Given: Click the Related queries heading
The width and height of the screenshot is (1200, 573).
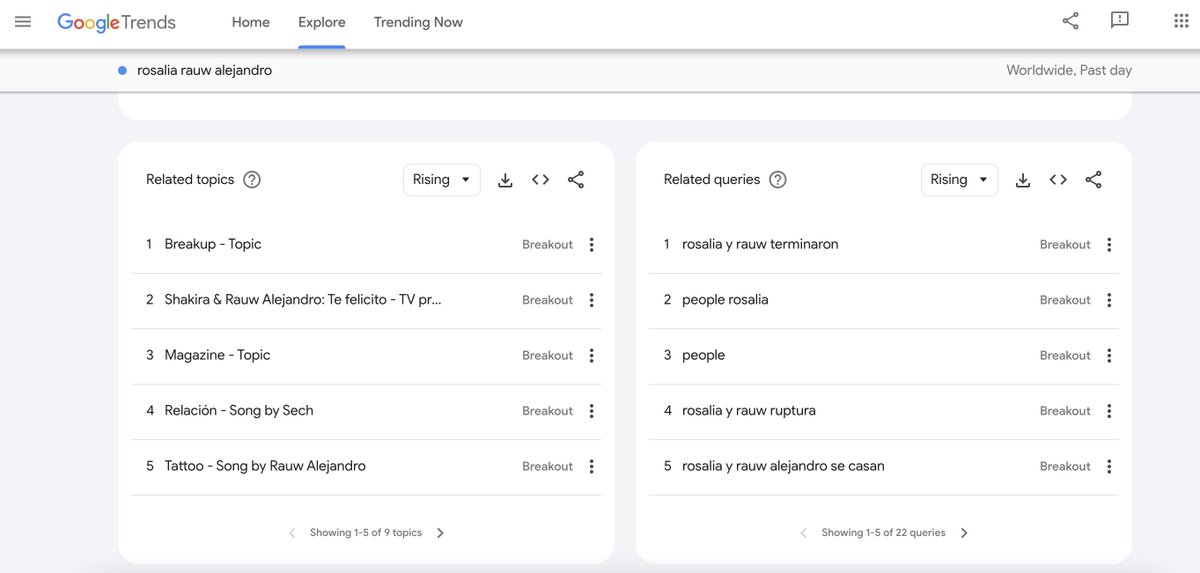Looking at the screenshot, I should pos(712,180).
